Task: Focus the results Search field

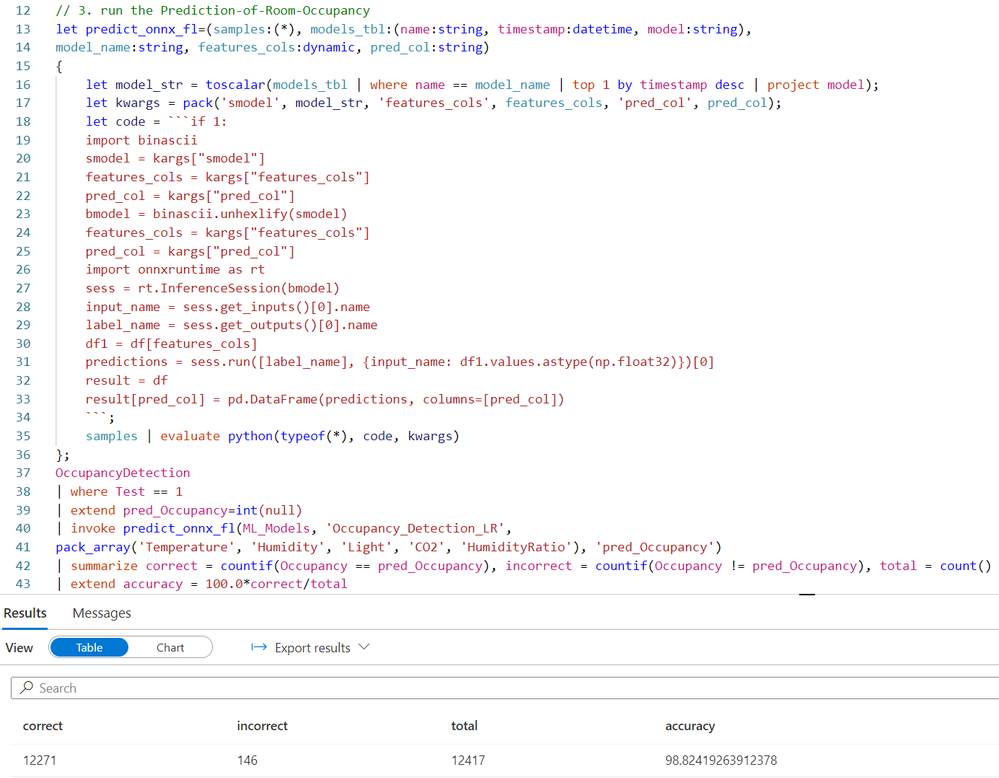Action: (x=505, y=688)
